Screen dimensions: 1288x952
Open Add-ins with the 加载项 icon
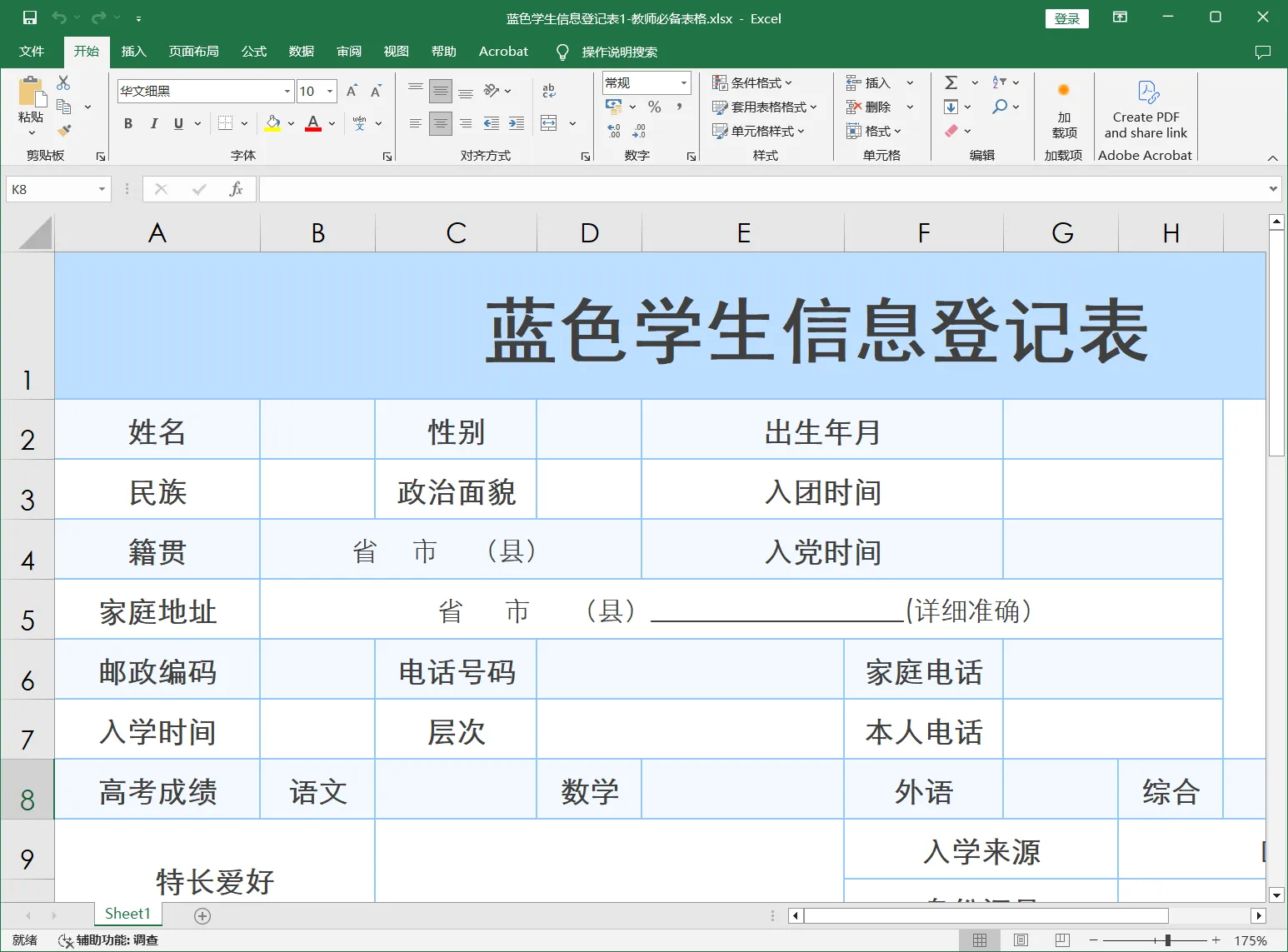1064,108
